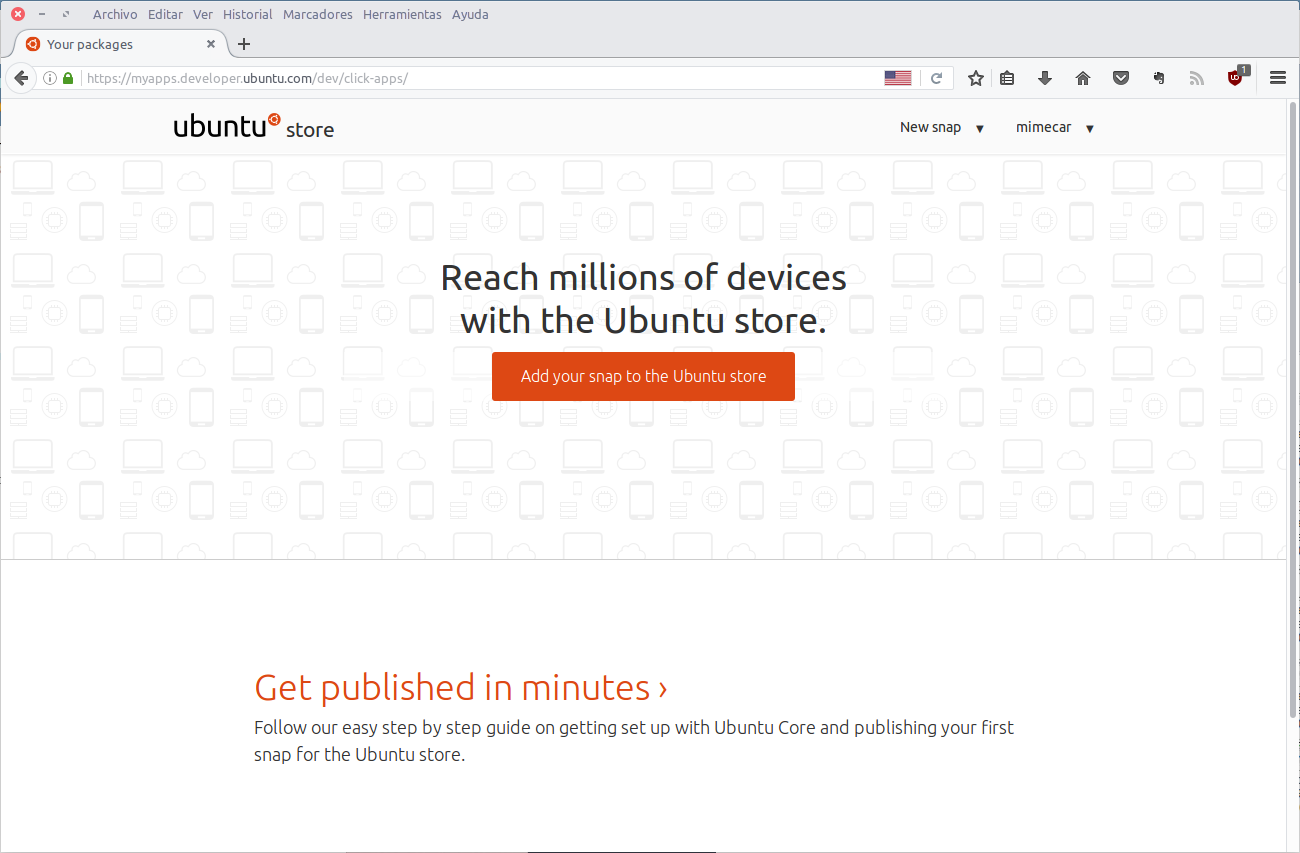The width and height of the screenshot is (1300, 853).
Task: Click the Evernote elephant toolbar icon
Action: 1159,78
